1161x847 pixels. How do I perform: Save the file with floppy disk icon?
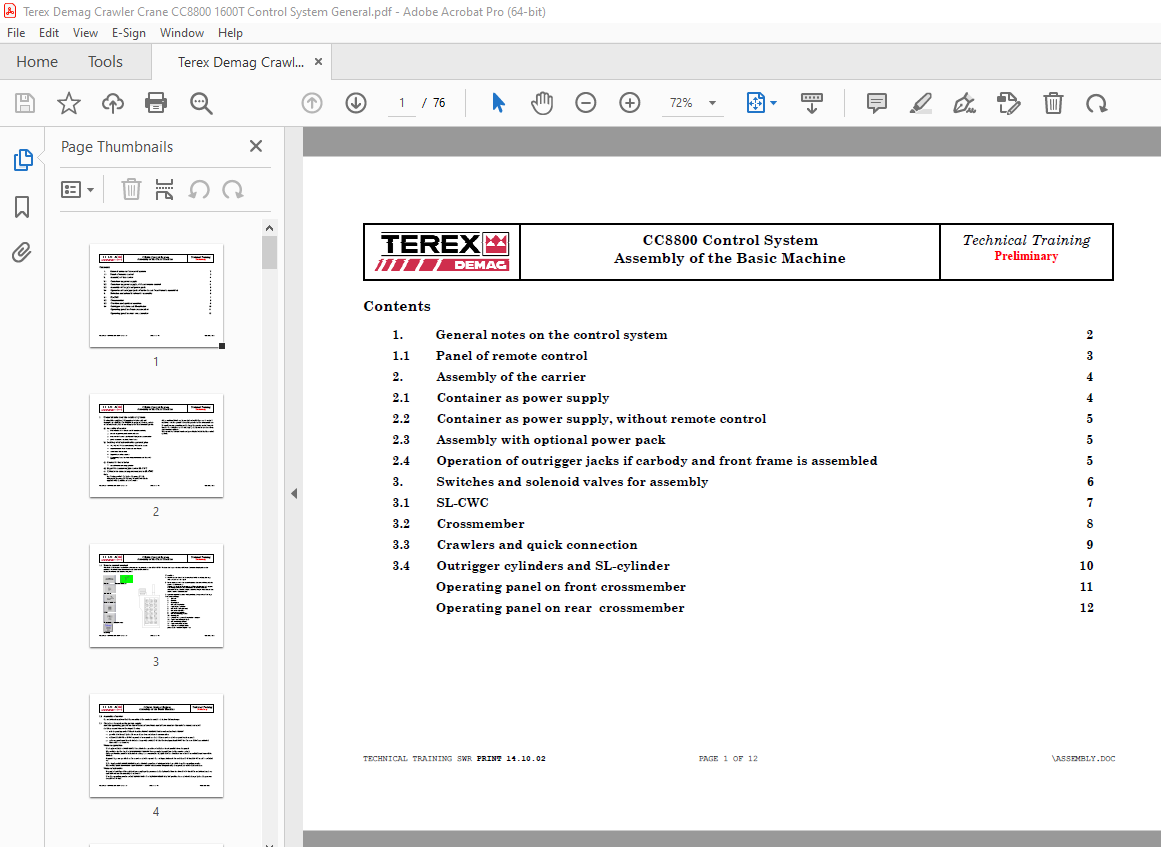coord(24,103)
